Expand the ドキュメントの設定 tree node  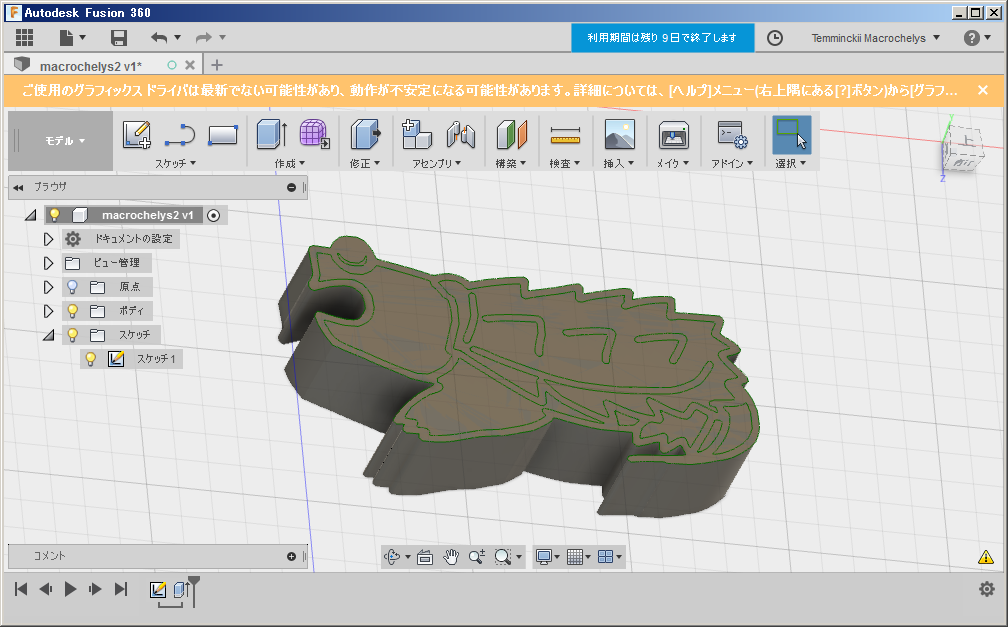point(47,238)
